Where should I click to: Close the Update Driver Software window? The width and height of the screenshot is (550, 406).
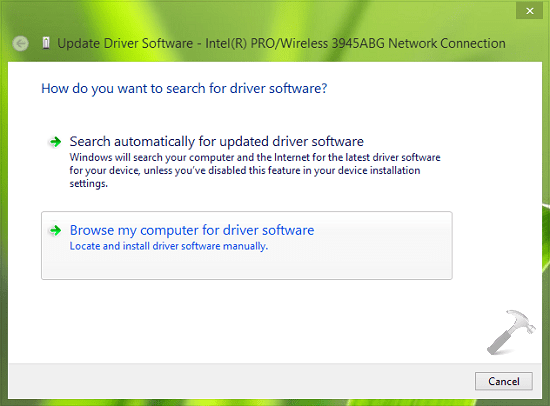(529, 11)
